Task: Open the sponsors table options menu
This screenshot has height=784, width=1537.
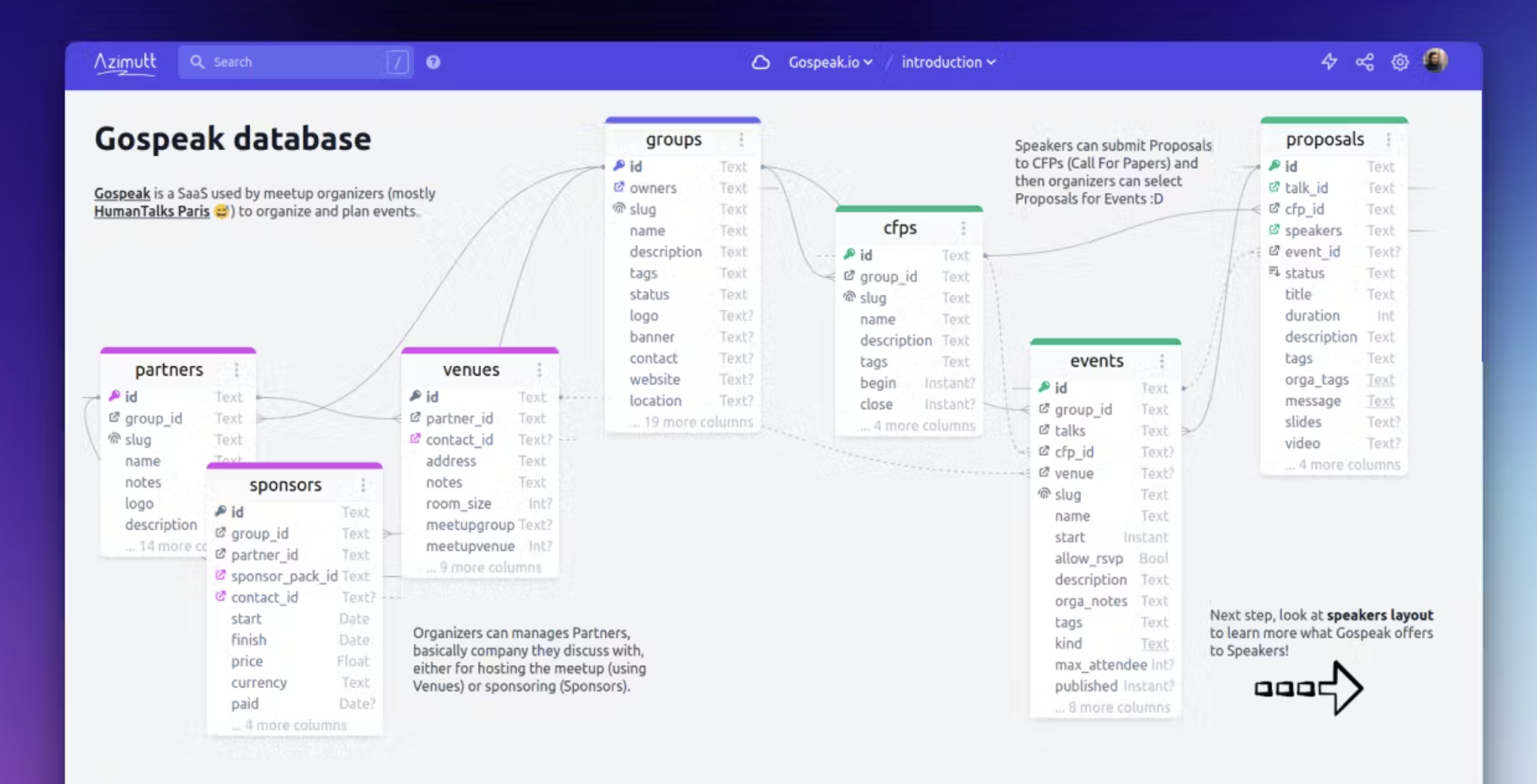Action: tap(363, 485)
